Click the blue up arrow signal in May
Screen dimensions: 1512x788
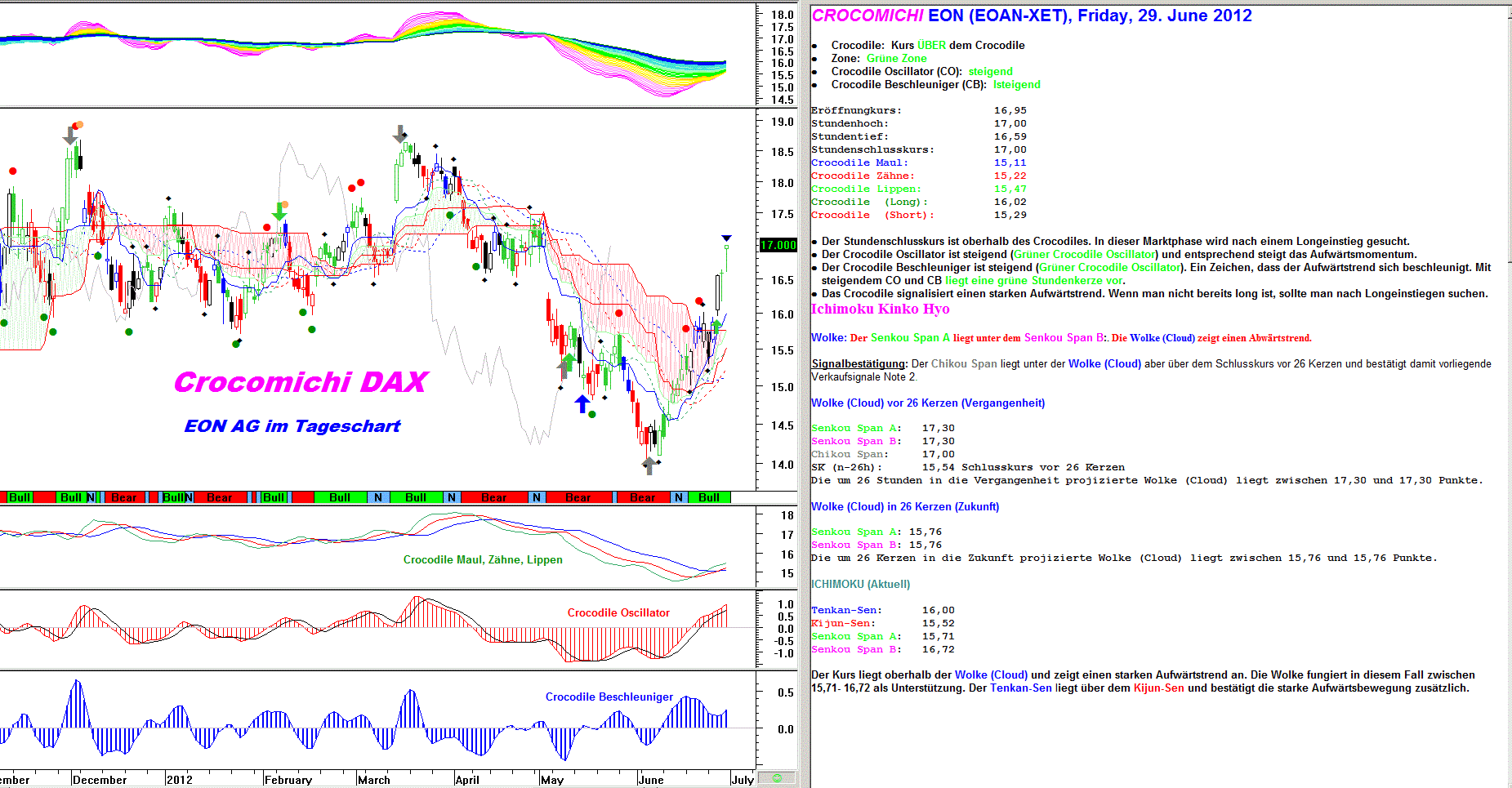tap(582, 403)
